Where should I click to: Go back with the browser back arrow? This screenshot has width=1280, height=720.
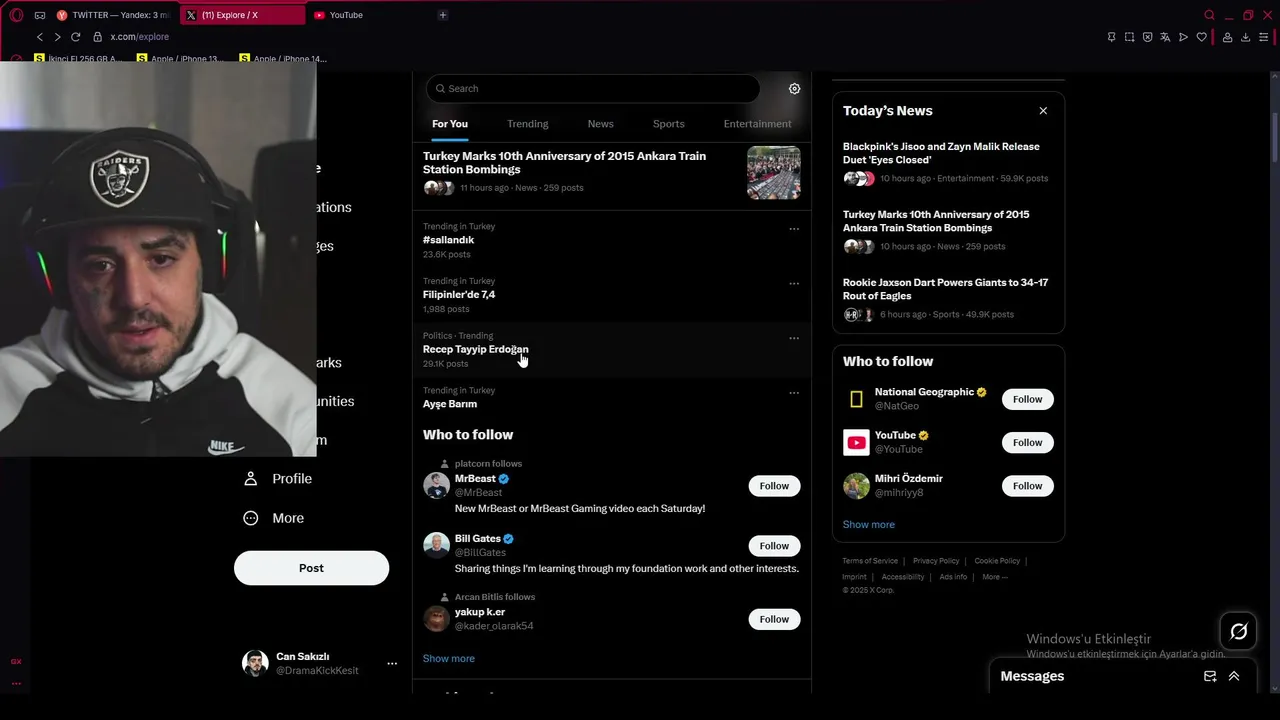(40, 37)
